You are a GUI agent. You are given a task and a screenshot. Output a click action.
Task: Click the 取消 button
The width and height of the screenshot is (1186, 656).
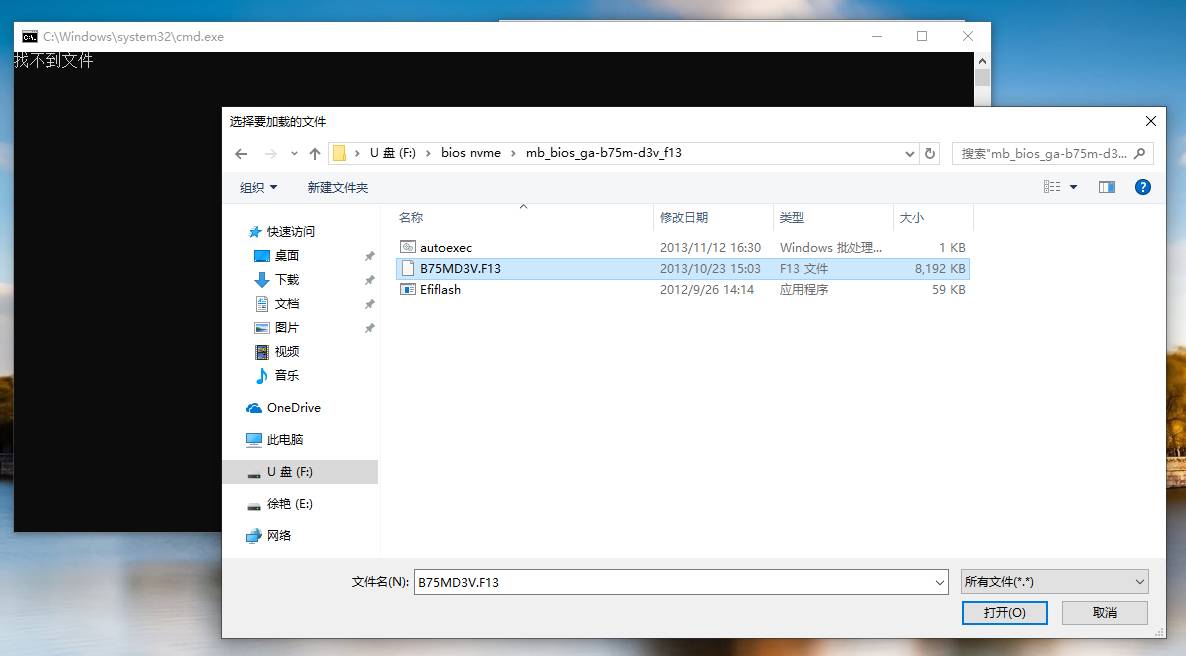pyautogui.click(x=1104, y=613)
